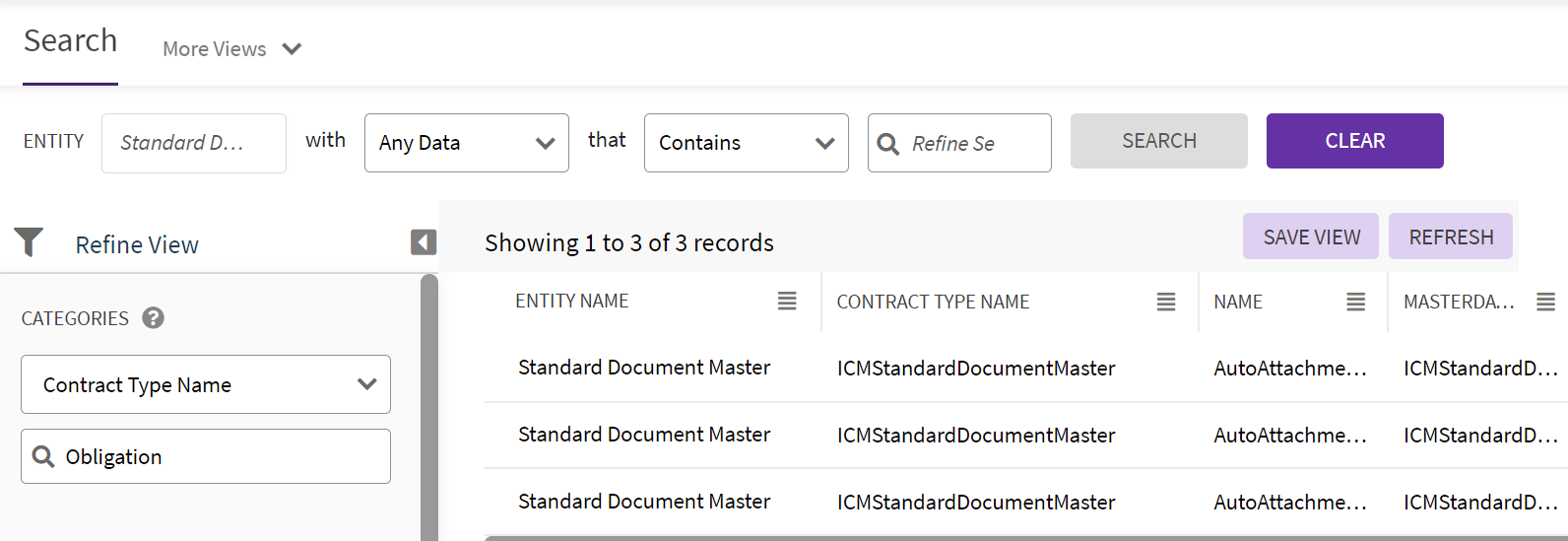Click the magnifier icon beside Obligation
1568x541 pixels.
[43, 456]
